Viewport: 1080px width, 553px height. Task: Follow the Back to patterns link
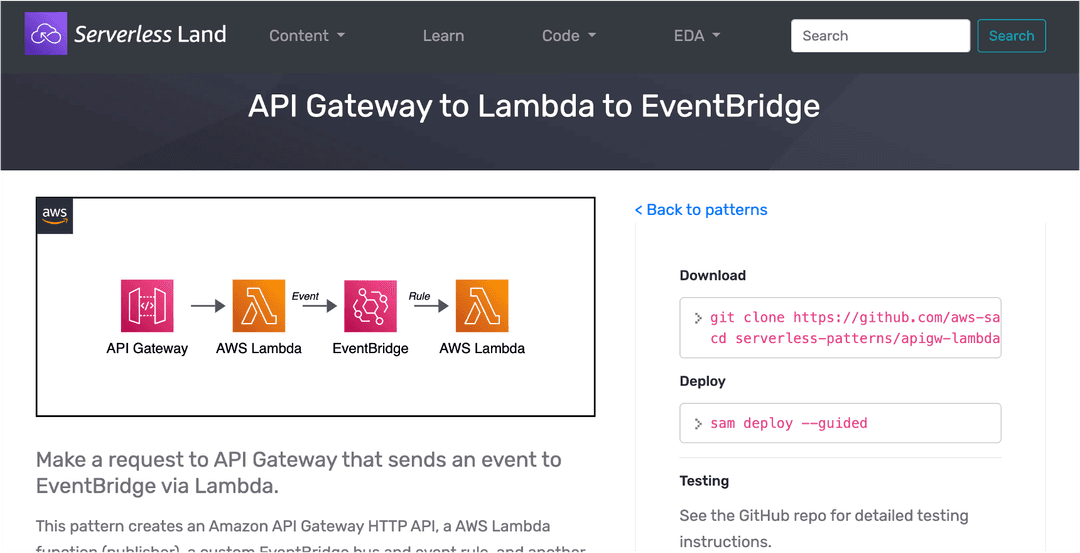coord(700,209)
